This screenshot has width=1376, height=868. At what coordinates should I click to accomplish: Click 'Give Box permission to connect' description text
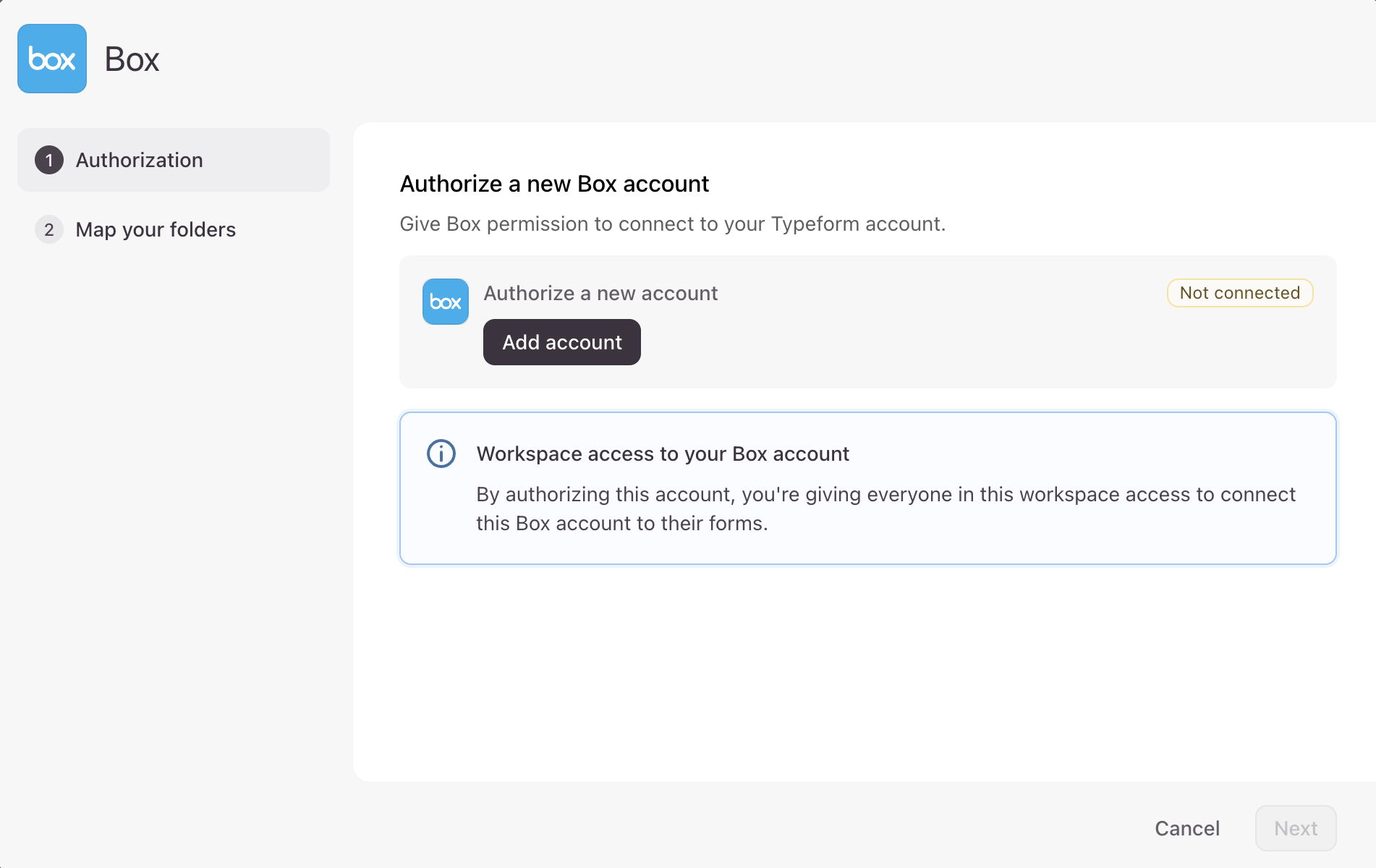[x=673, y=224]
